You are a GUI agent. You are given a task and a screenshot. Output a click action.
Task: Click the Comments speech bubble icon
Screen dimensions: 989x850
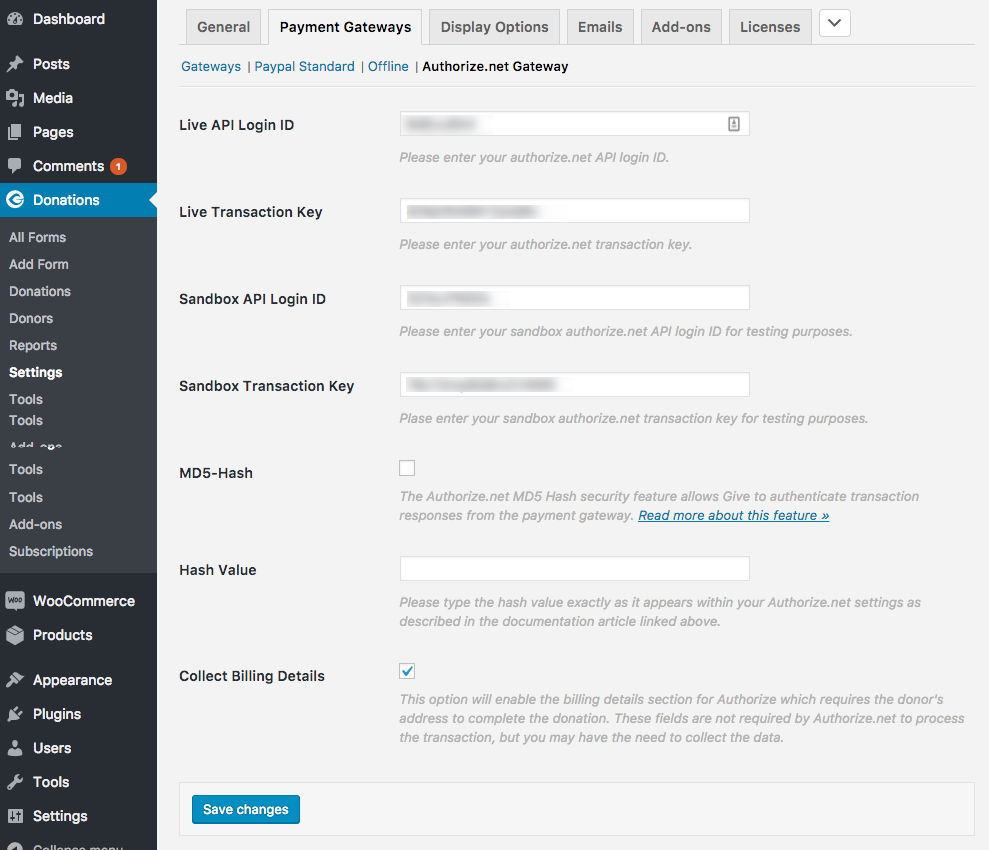click(x=15, y=166)
